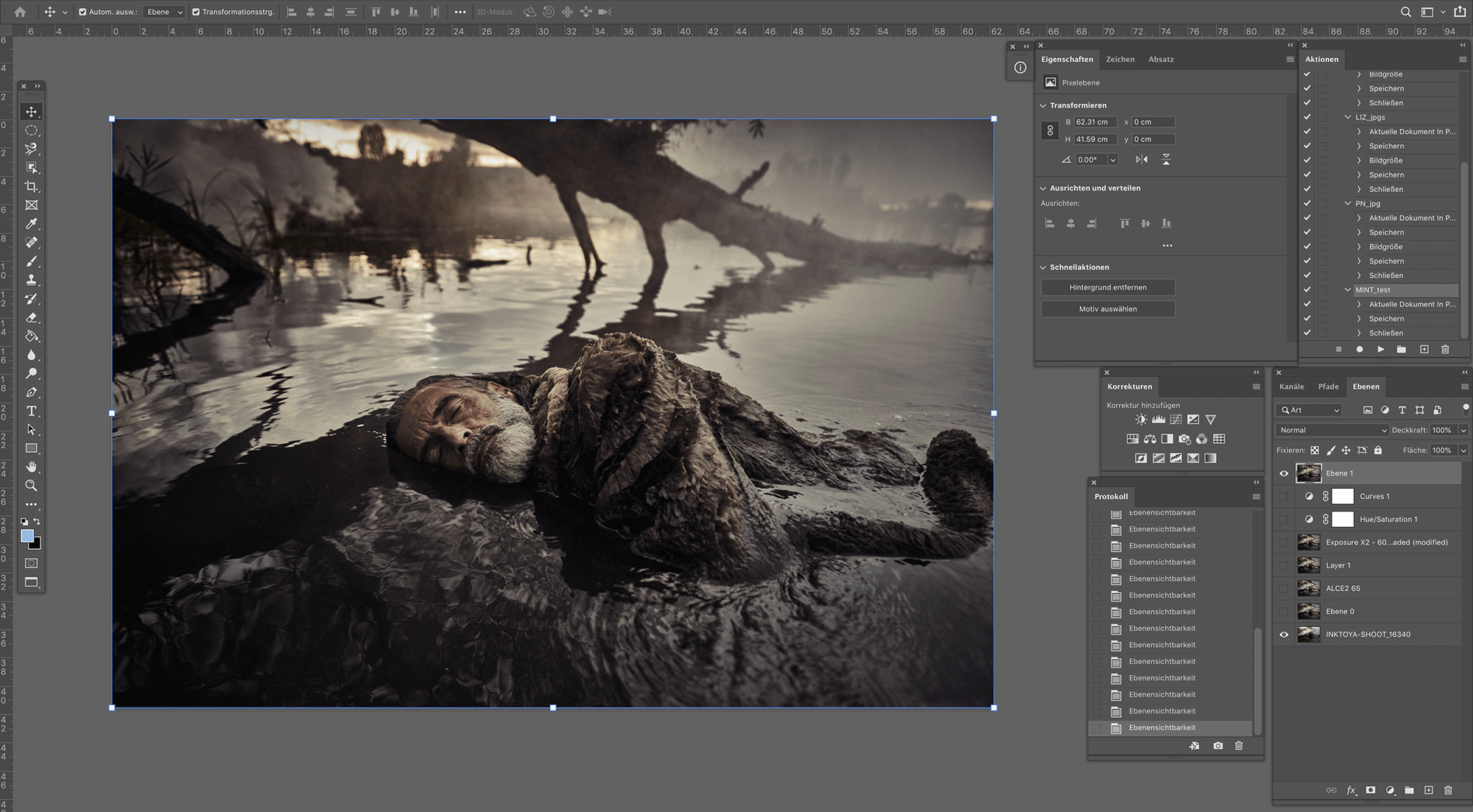The height and width of the screenshot is (812, 1473).
Task: Collapse Ausrichten und verteilen section
Action: 1043,188
